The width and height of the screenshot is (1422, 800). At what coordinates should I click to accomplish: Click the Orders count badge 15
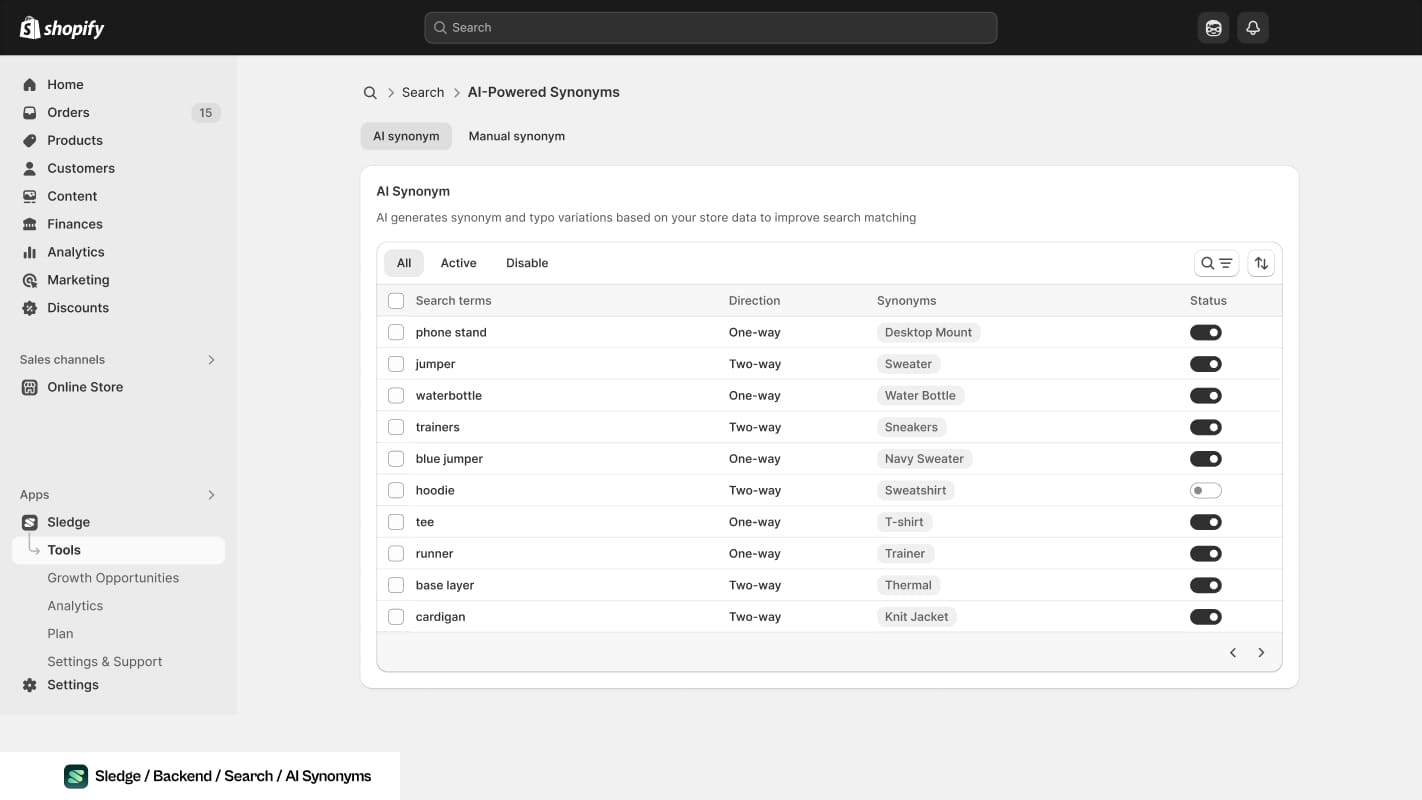click(206, 113)
